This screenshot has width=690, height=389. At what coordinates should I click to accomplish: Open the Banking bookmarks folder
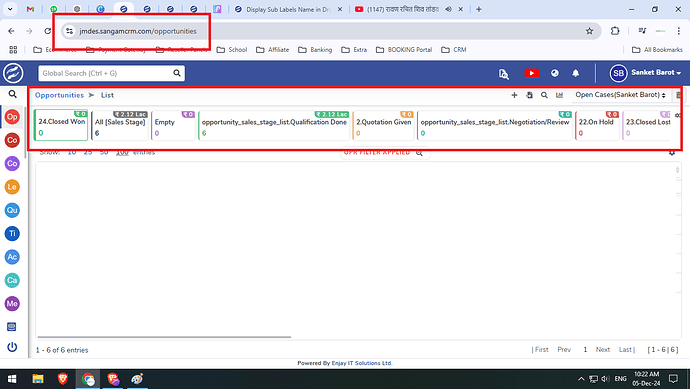click(x=315, y=50)
